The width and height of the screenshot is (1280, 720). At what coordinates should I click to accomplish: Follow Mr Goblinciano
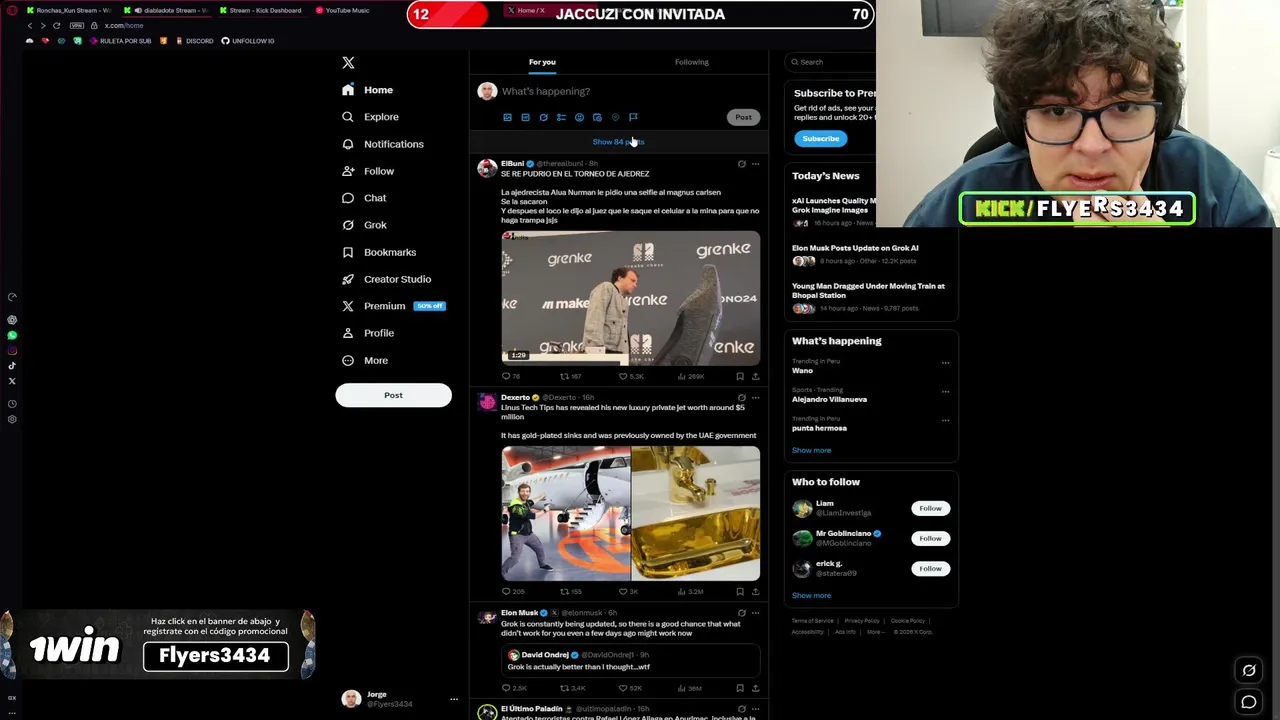coord(930,538)
